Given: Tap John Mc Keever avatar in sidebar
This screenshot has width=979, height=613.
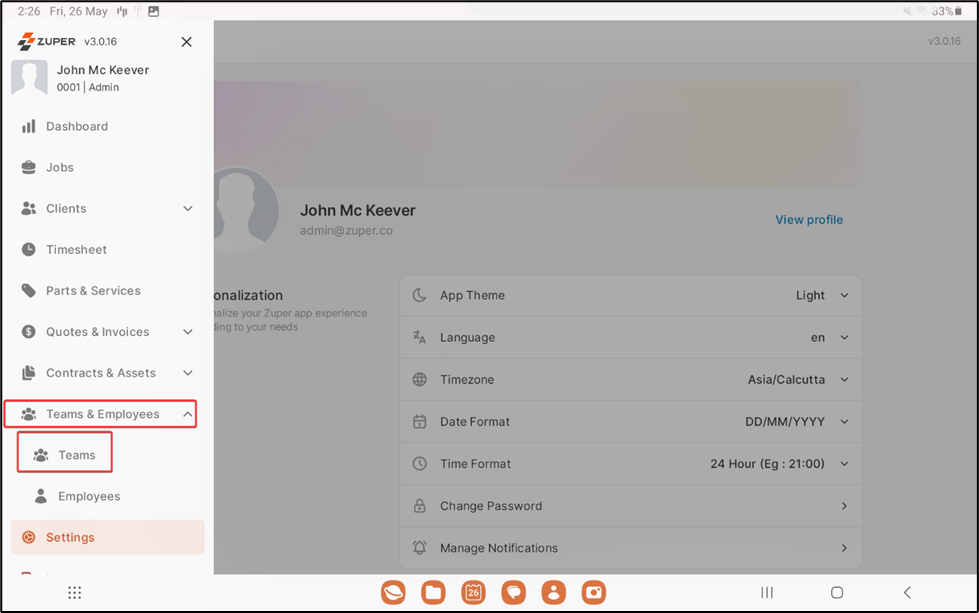Looking at the screenshot, I should 29,78.
